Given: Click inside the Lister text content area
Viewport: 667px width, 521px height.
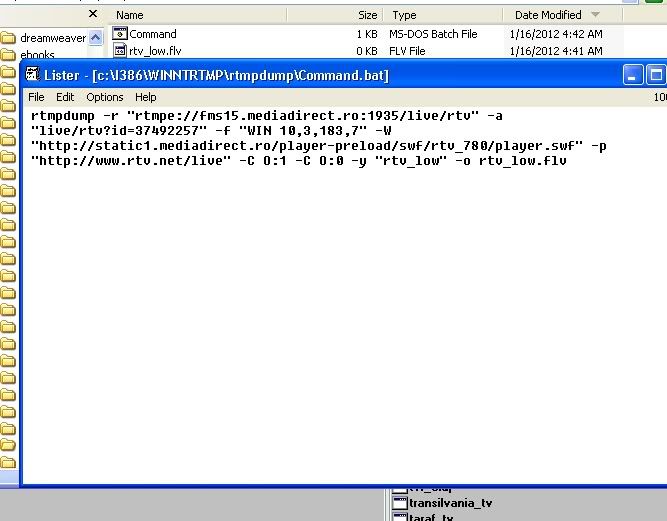Looking at the screenshot, I should [x=340, y=320].
